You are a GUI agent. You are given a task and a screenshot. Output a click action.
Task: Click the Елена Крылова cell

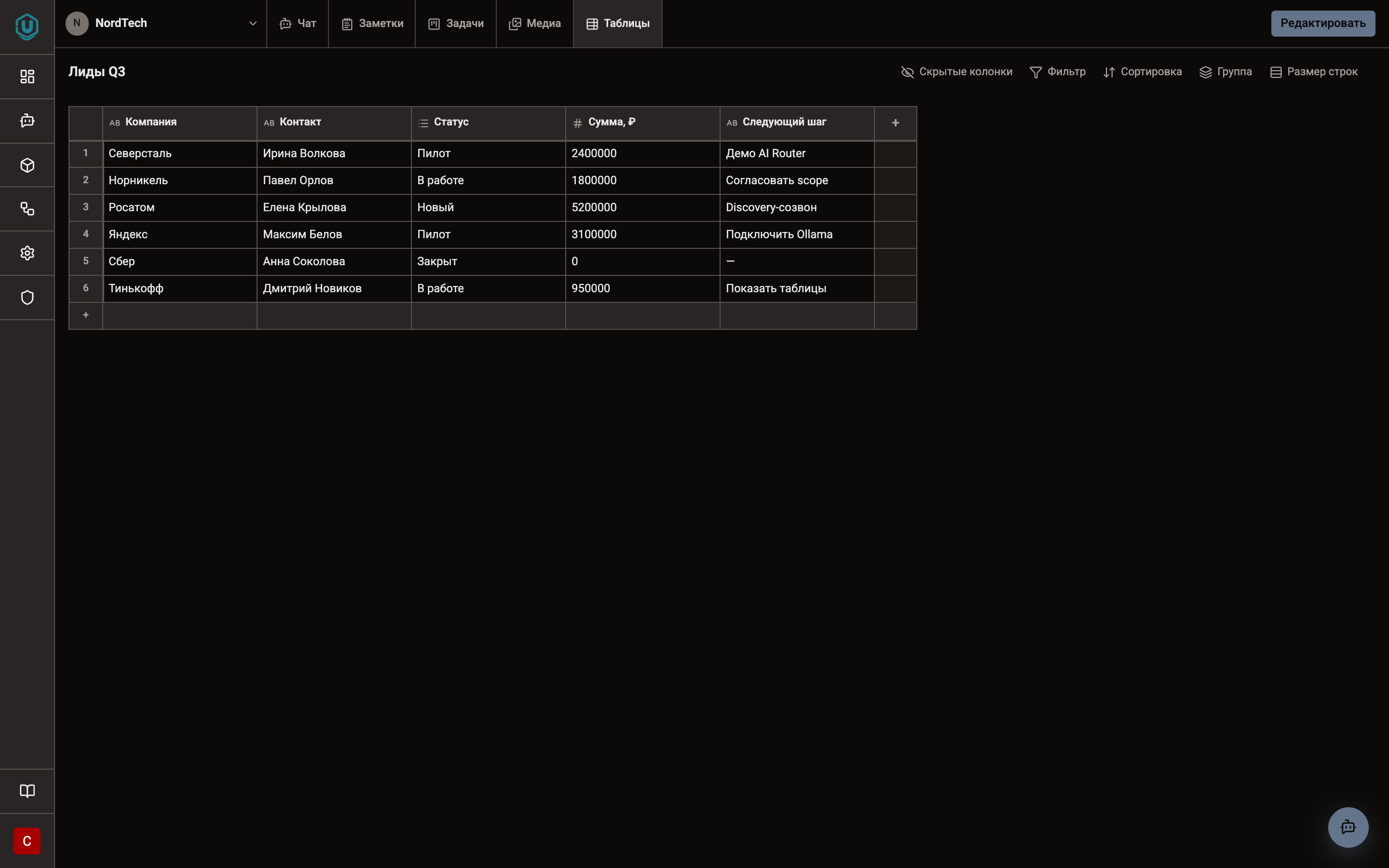[334, 207]
